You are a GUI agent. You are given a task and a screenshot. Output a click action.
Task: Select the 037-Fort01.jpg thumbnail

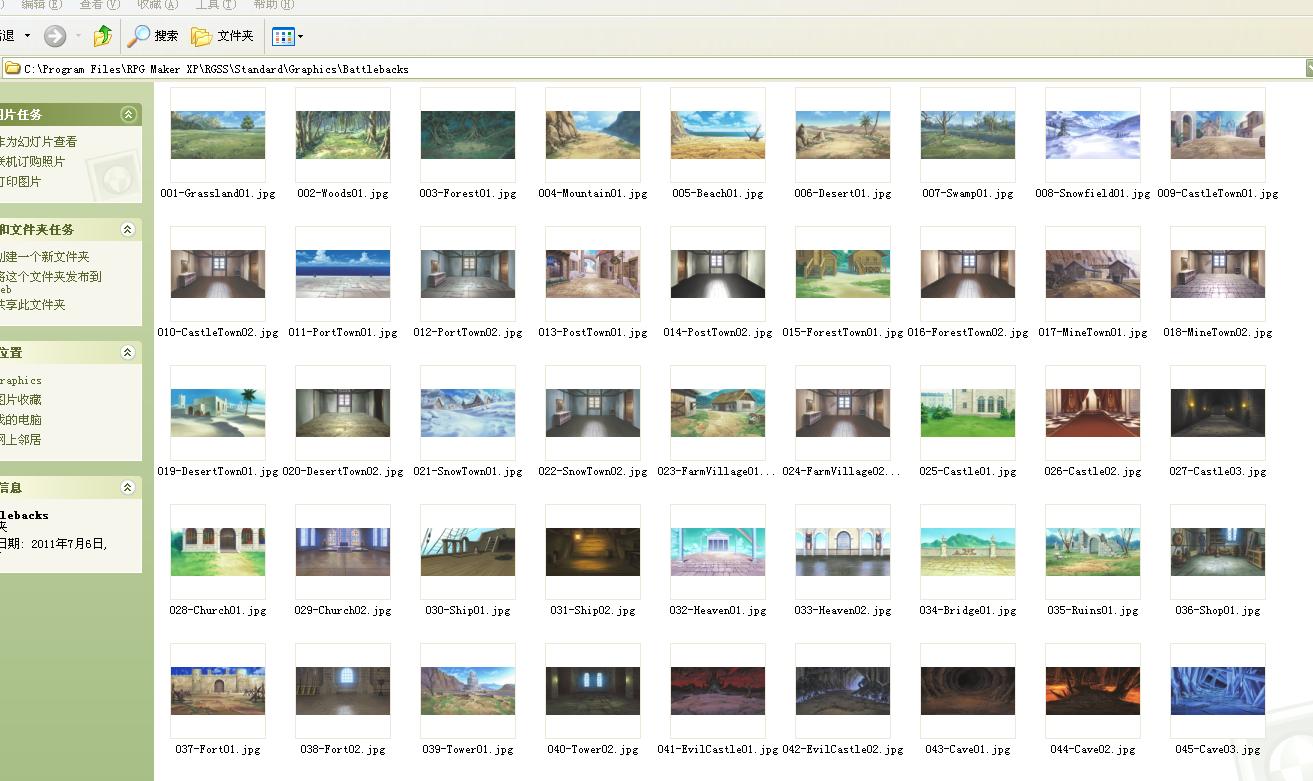point(218,691)
